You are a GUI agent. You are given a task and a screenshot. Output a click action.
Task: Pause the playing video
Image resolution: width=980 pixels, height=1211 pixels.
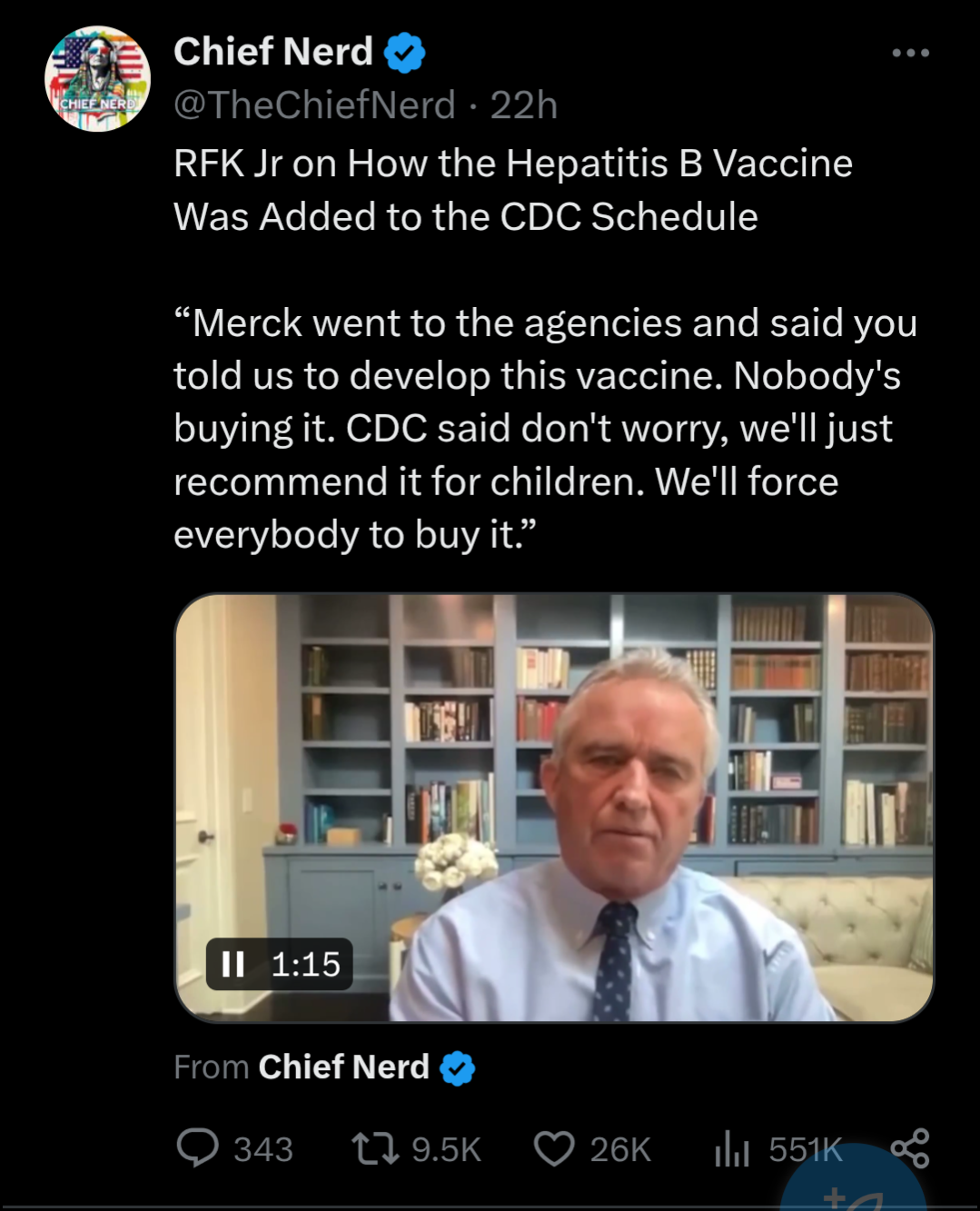[x=233, y=964]
